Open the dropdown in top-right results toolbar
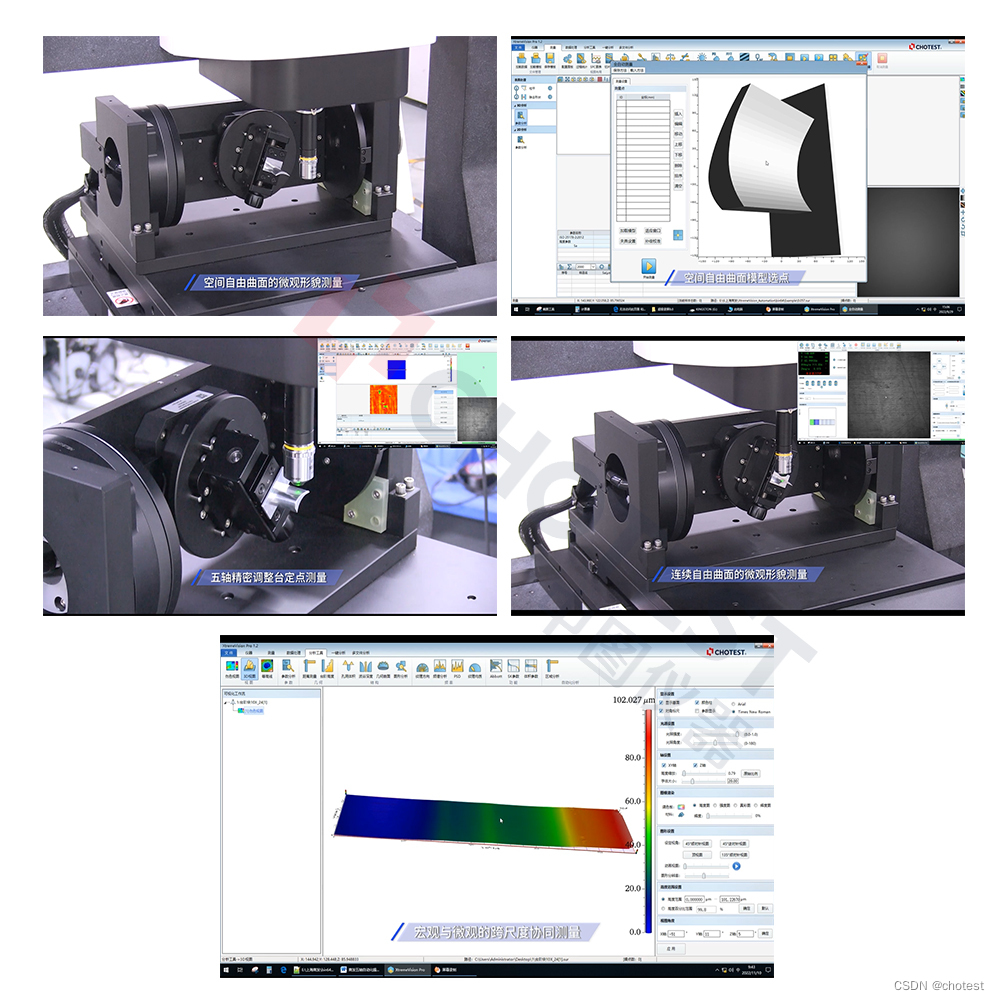The width and height of the screenshot is (1000, 1000). [x=593, y=267]
